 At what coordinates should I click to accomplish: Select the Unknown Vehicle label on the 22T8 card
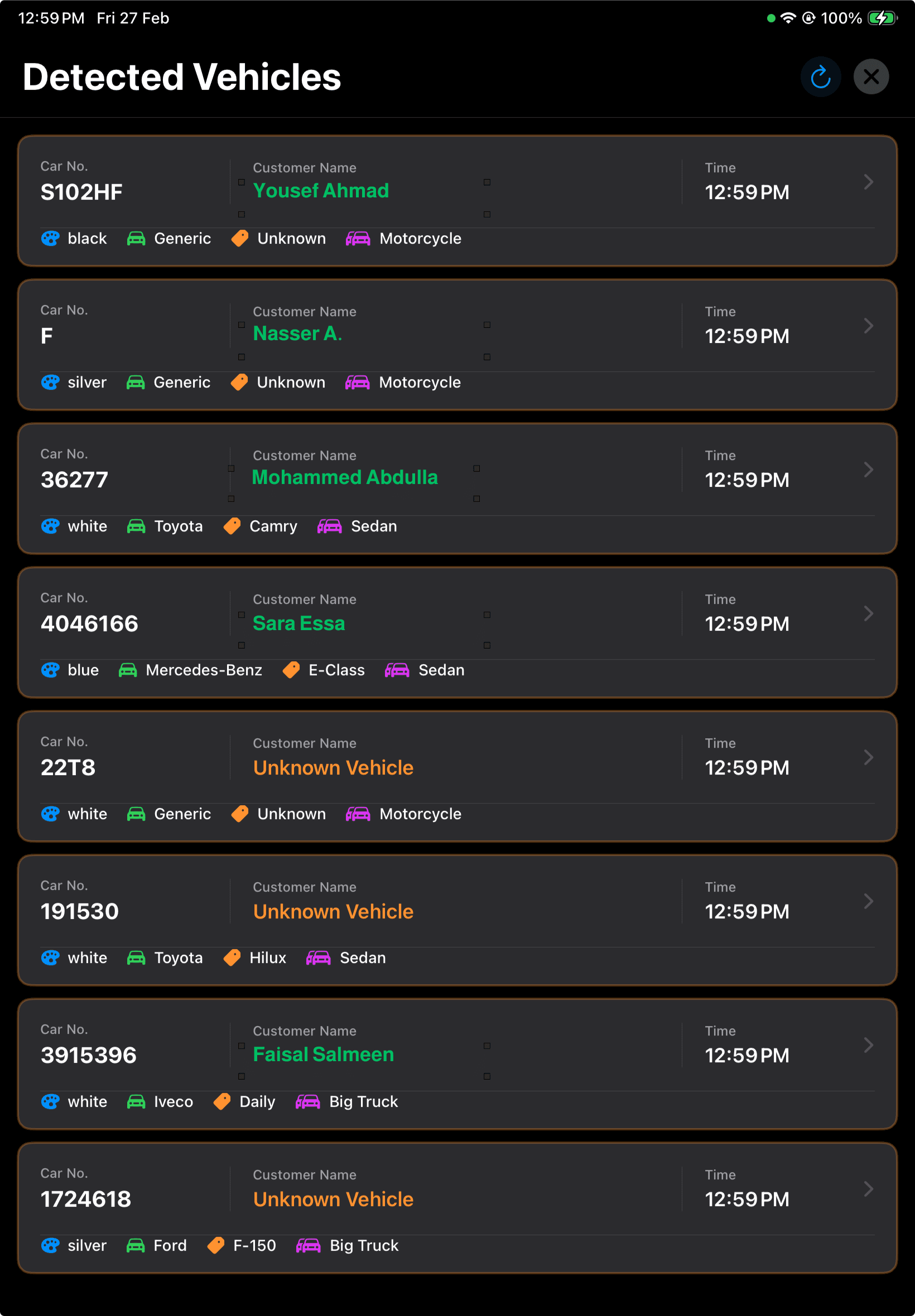click(x=333, y=768)
